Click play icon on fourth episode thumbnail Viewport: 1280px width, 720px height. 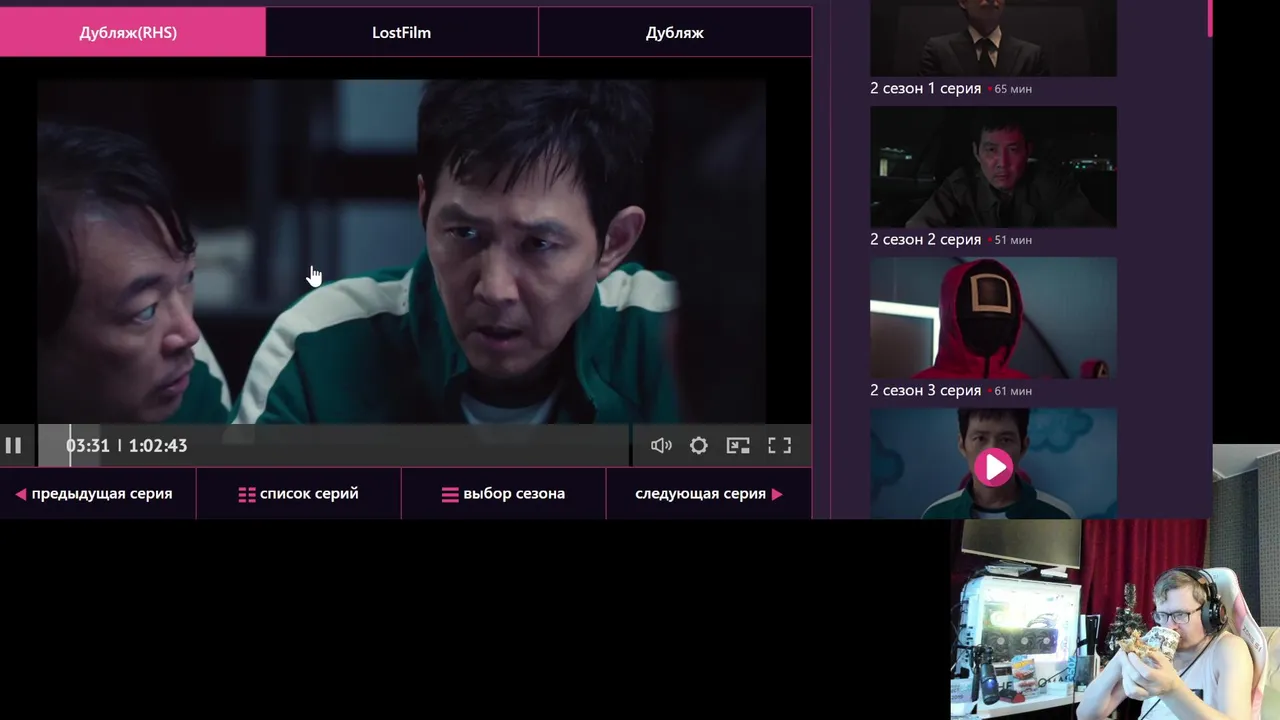pos(993,467)
